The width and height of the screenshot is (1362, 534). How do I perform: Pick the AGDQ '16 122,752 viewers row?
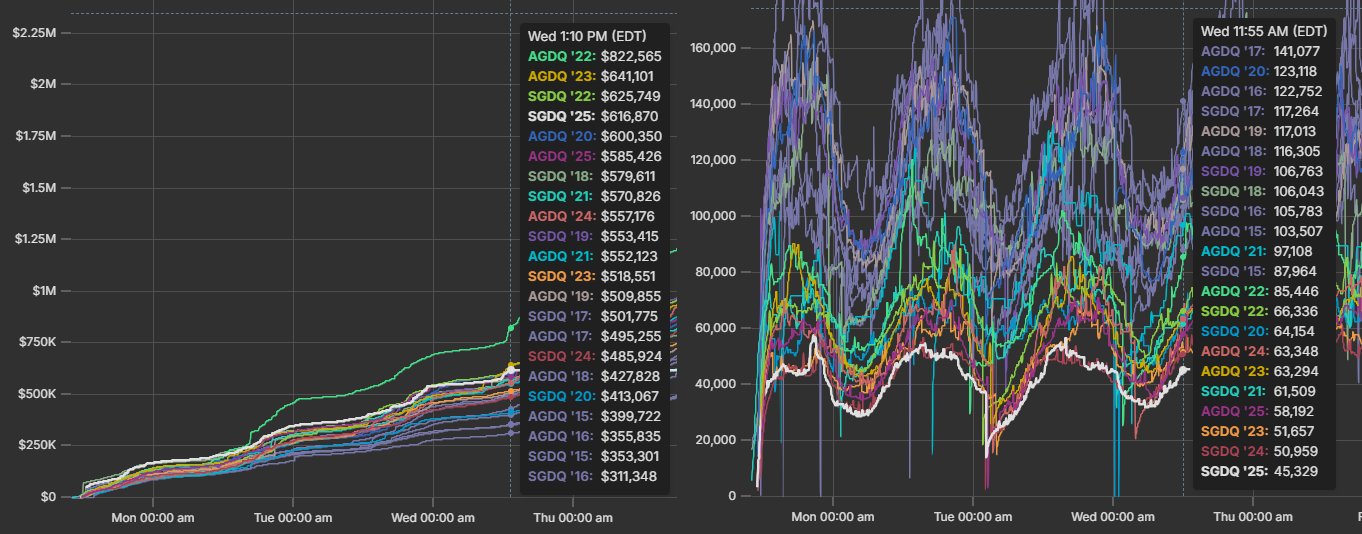(x=1261, y=91)
